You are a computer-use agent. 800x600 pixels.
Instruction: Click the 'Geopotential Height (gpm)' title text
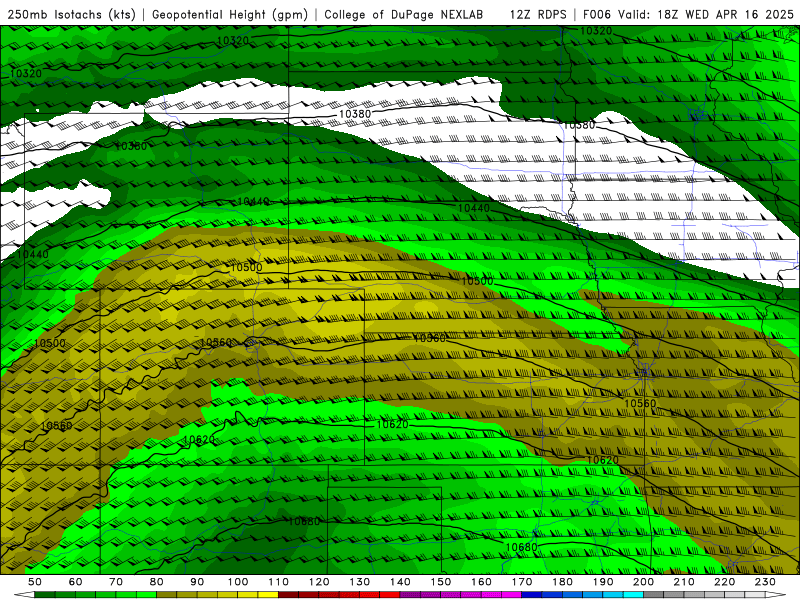pyautogui.click(x=230, y=14)
